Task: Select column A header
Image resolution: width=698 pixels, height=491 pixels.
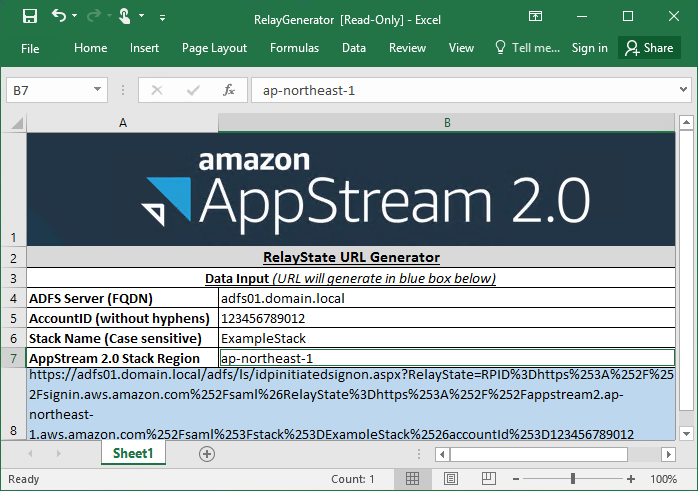Action: pos(122,123)
